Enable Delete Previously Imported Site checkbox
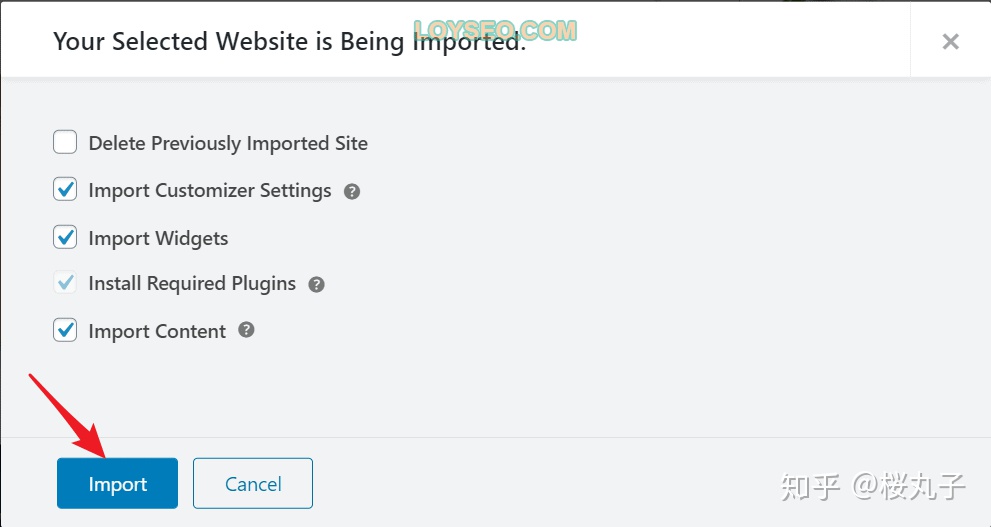Screen dimensions: 991x527 65,142
